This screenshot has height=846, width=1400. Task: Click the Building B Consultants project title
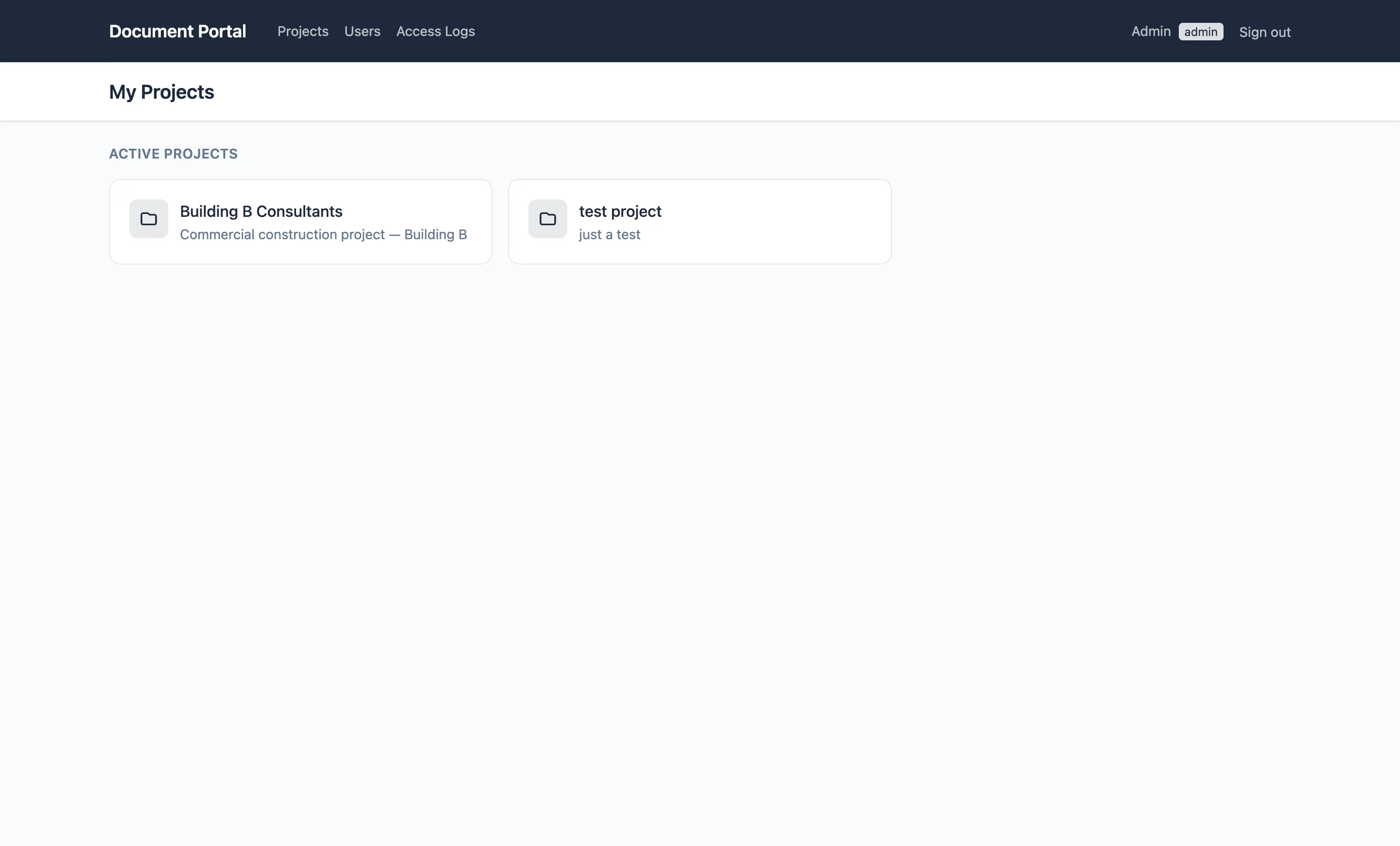[x=261, y=211]
